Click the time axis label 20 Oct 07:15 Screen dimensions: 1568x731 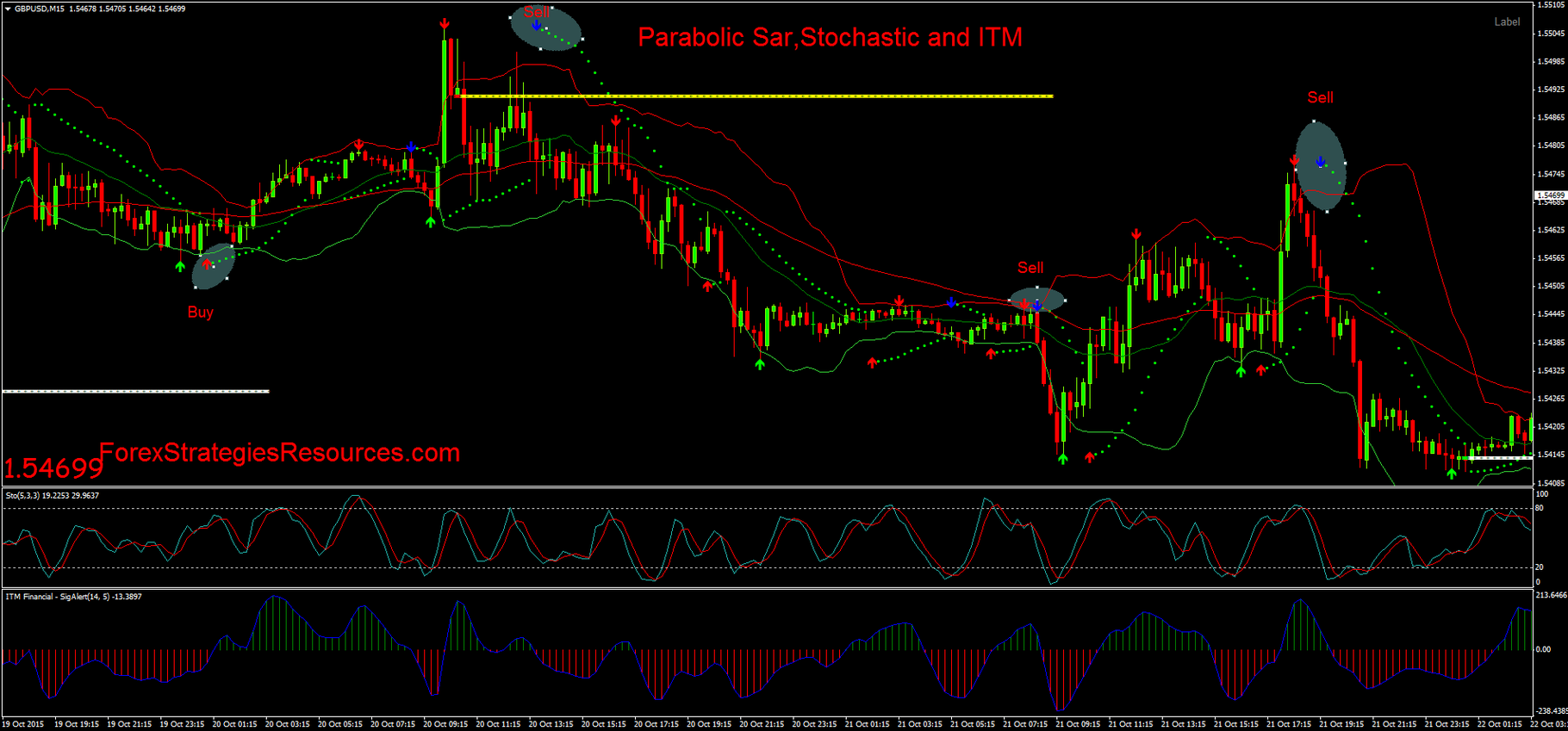coord(393,724)
